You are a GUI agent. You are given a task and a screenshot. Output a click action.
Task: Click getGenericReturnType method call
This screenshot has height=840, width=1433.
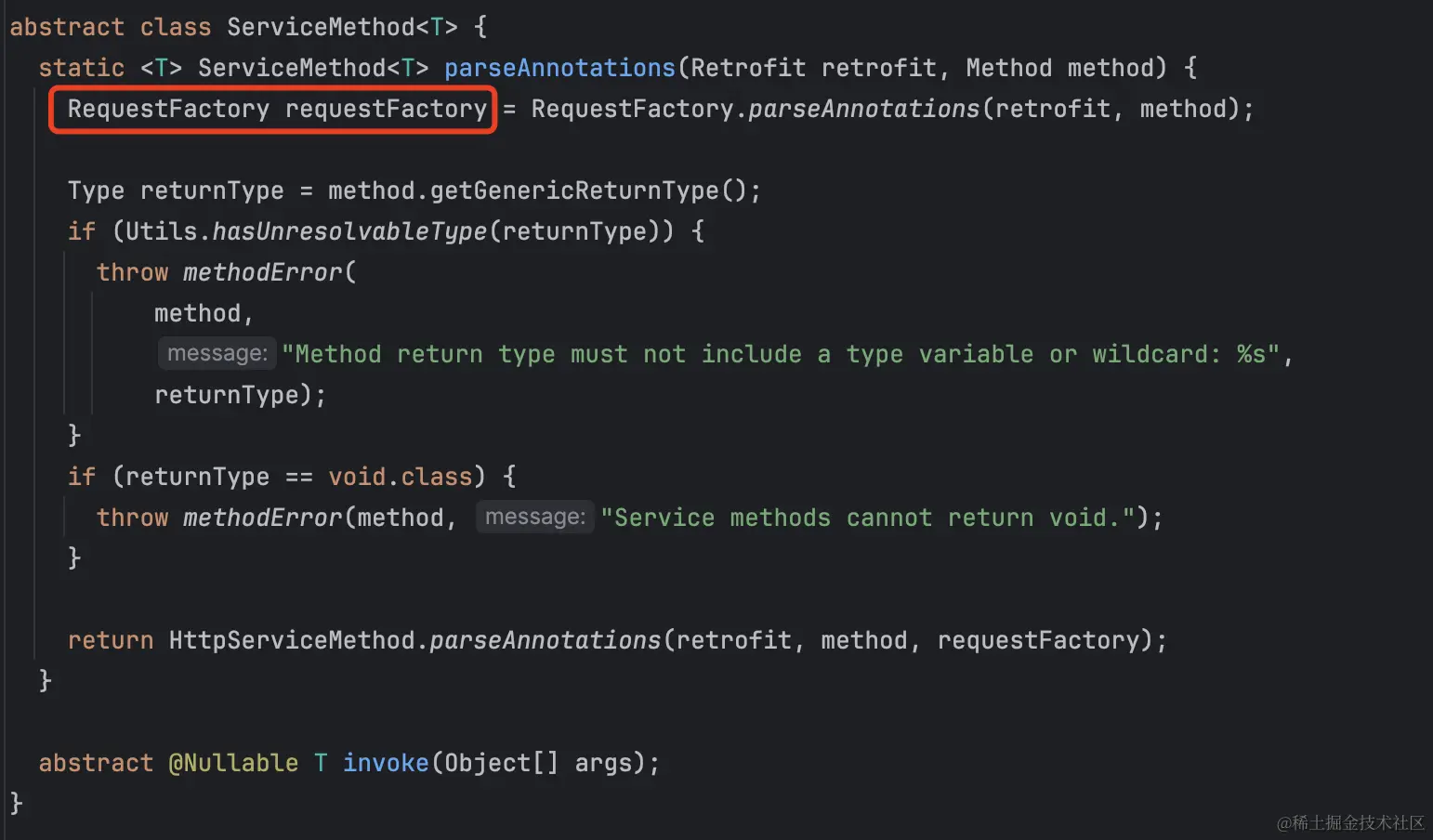(574, 190)
